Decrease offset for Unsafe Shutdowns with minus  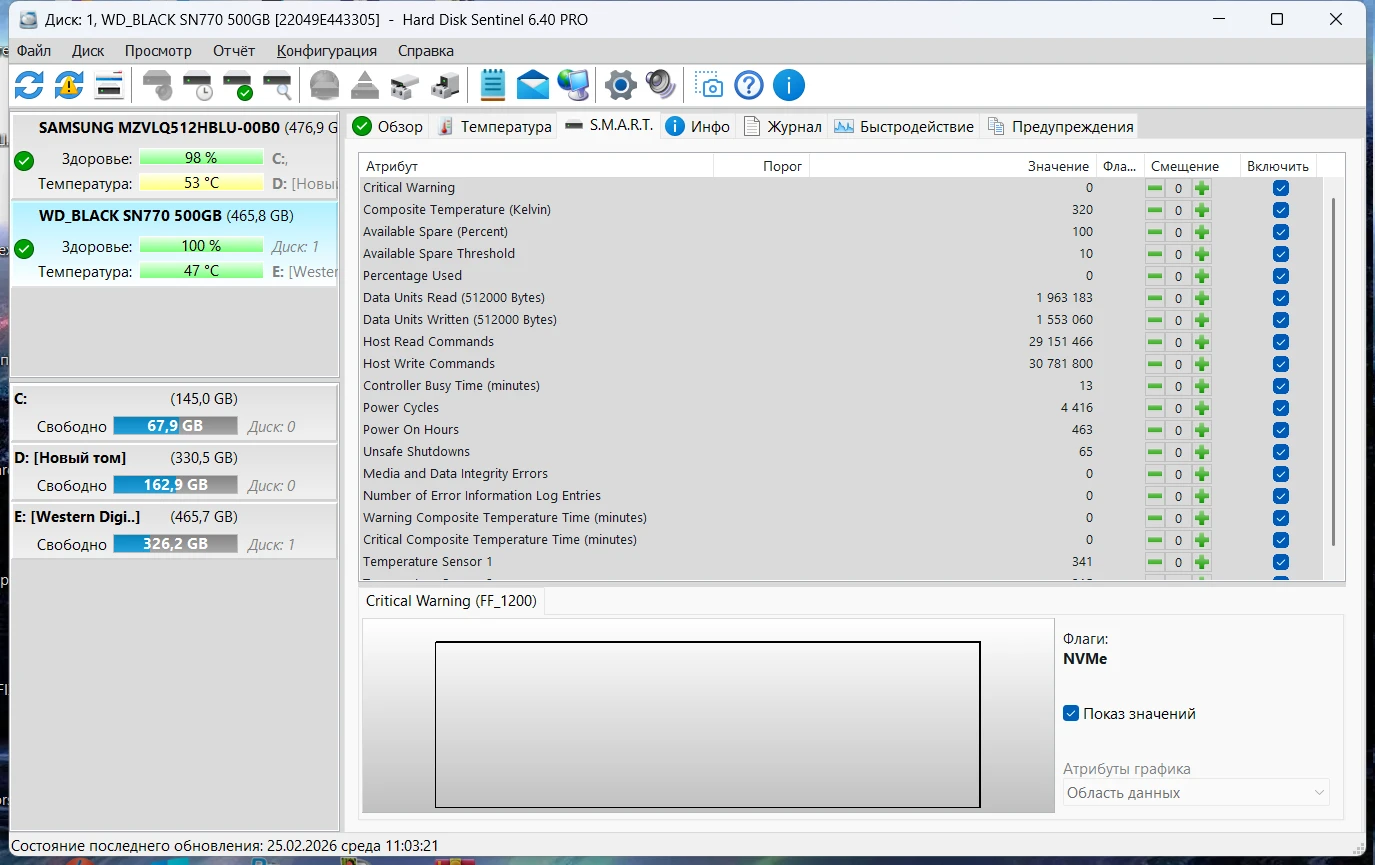point(1155,452)
